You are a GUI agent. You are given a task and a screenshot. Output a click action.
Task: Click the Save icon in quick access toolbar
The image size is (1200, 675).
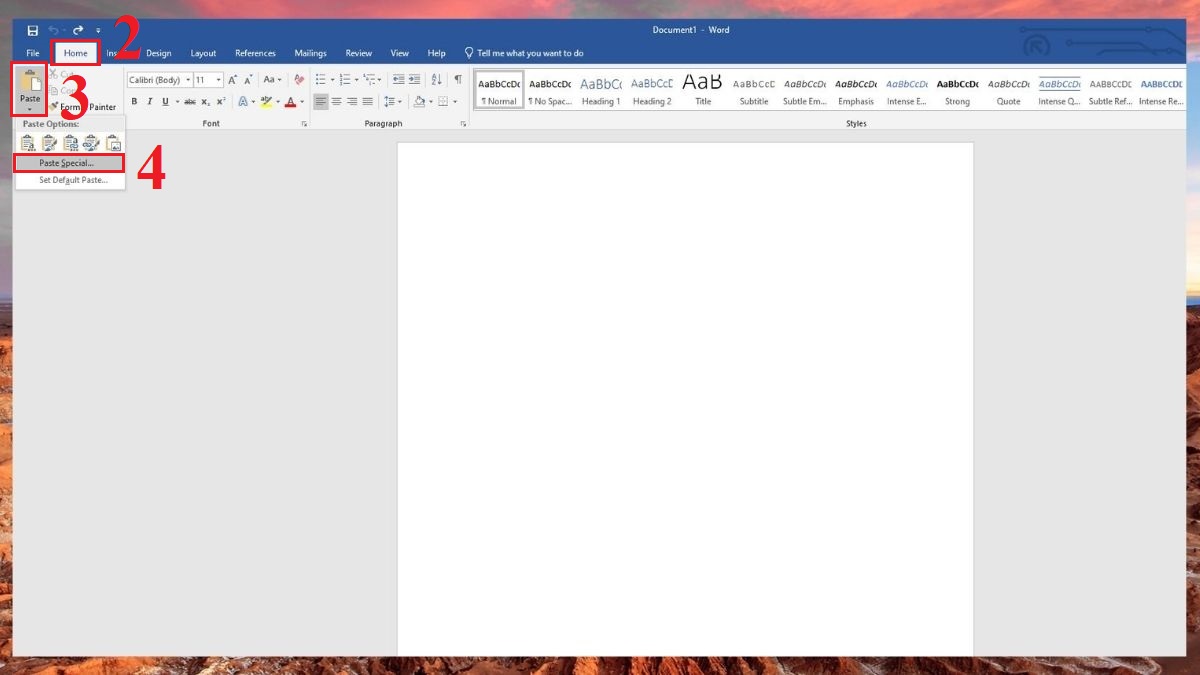[33, 31]
